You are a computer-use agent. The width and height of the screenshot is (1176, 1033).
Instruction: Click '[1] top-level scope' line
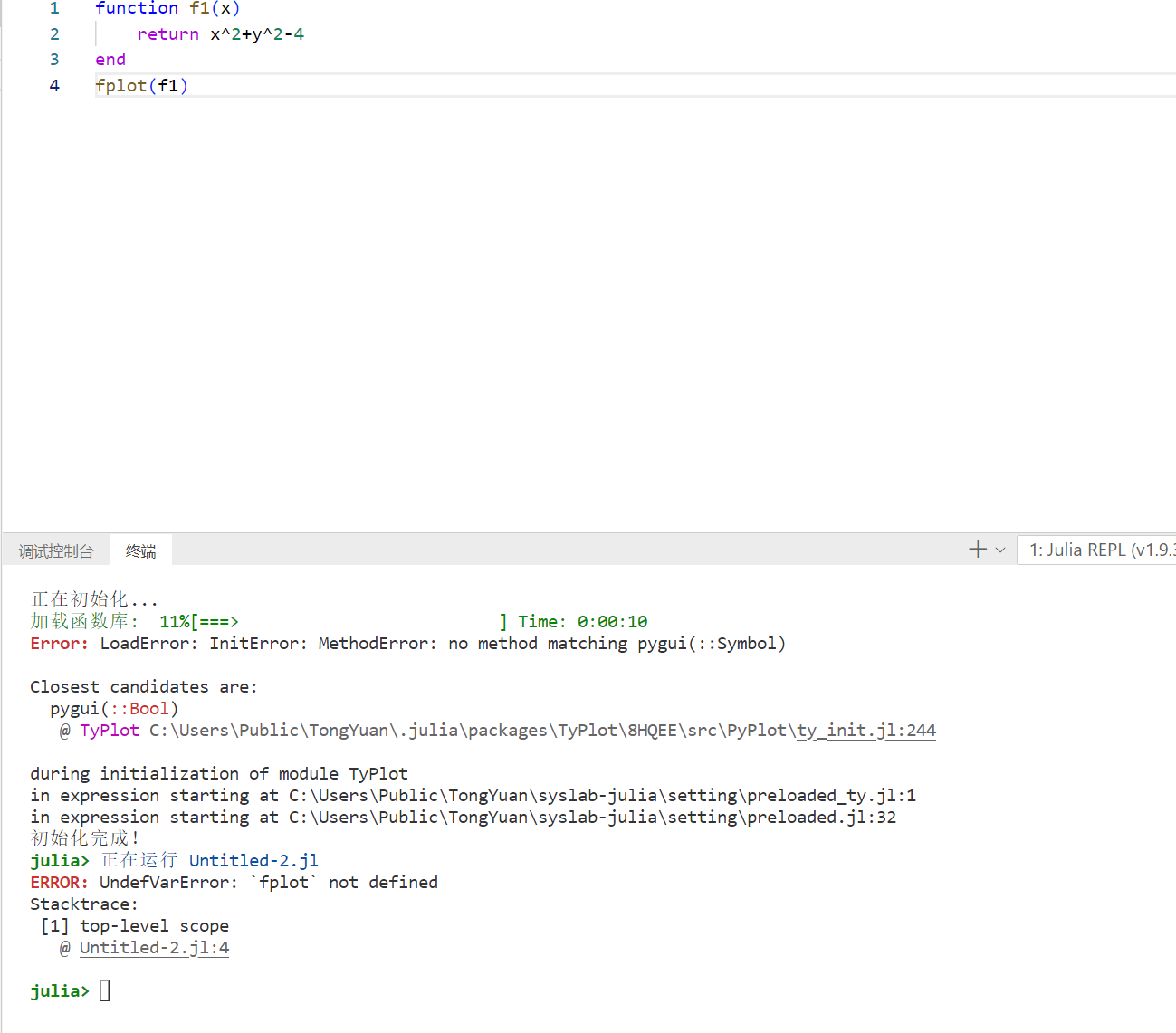135,926
